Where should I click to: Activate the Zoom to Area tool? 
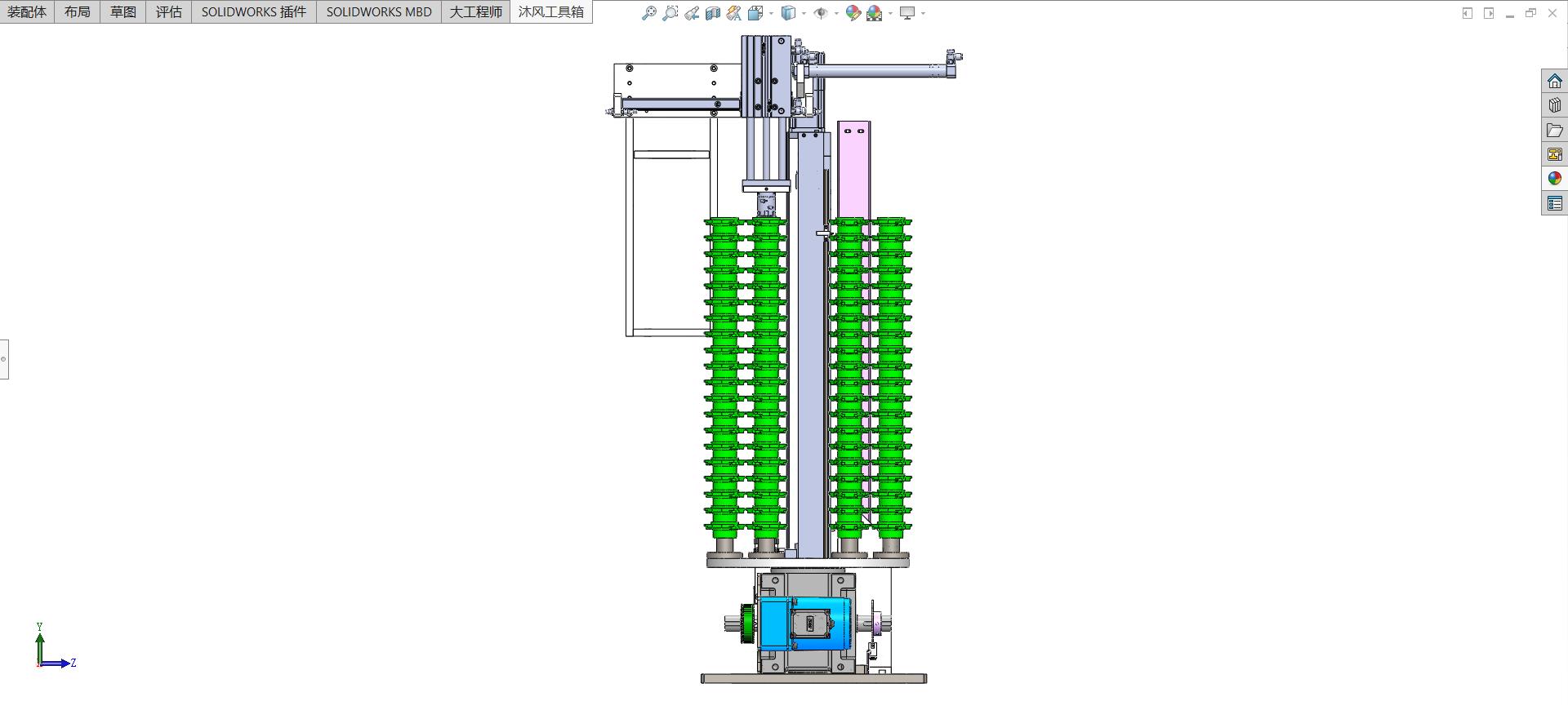pyautogui.click(x=670, y=13)
